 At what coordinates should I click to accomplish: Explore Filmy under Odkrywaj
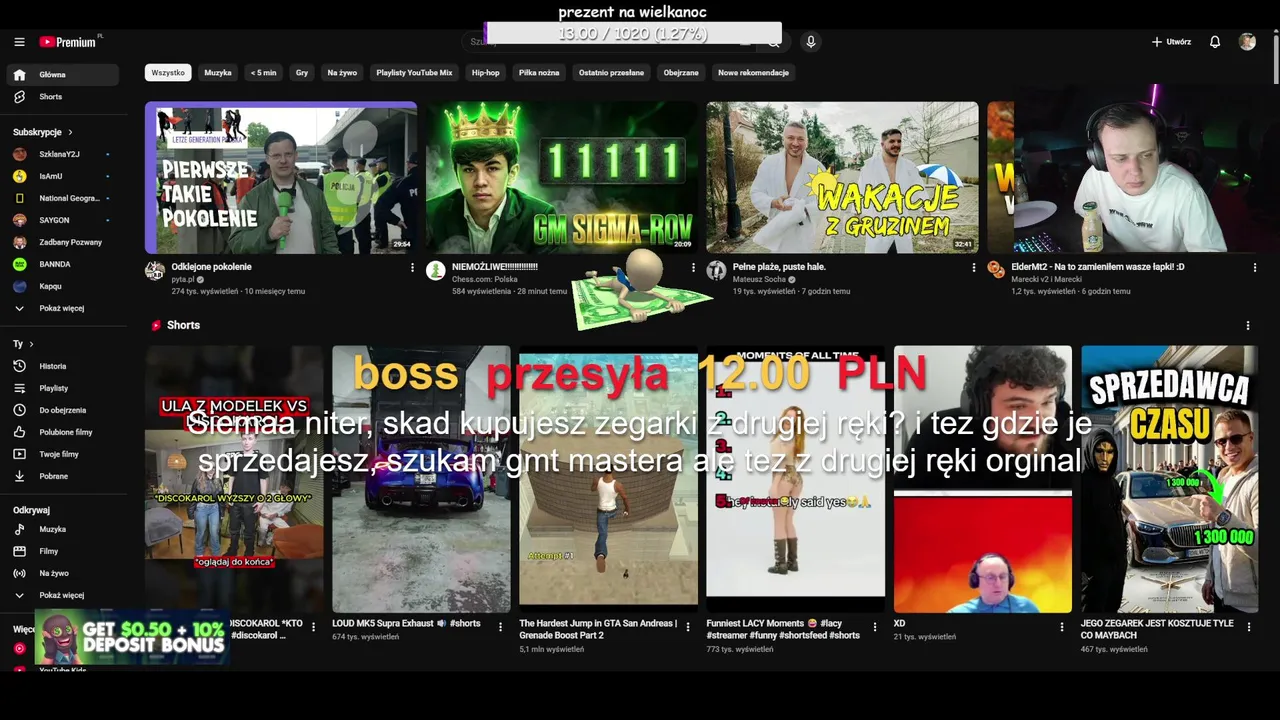pos(63,551)
